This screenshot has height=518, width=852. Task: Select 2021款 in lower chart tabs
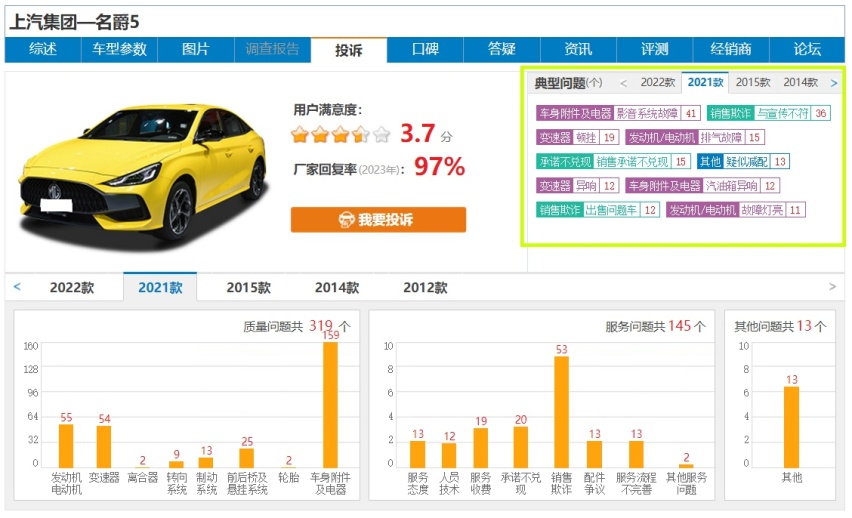[x=160, y=287]
